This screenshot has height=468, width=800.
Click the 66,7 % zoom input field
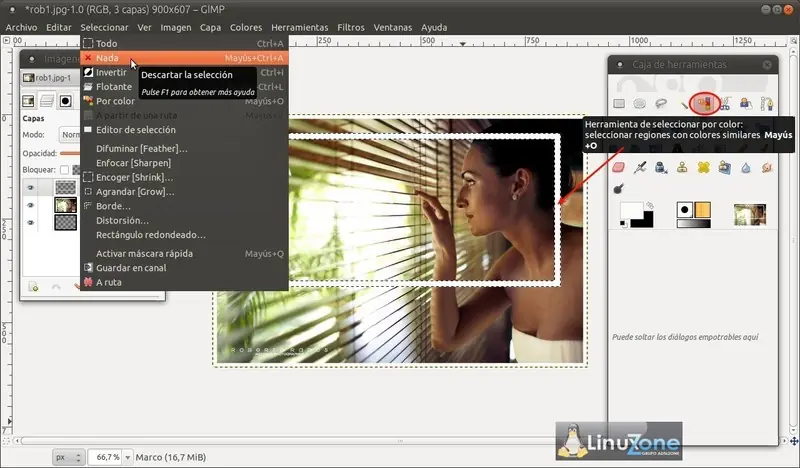pos(106,457)
